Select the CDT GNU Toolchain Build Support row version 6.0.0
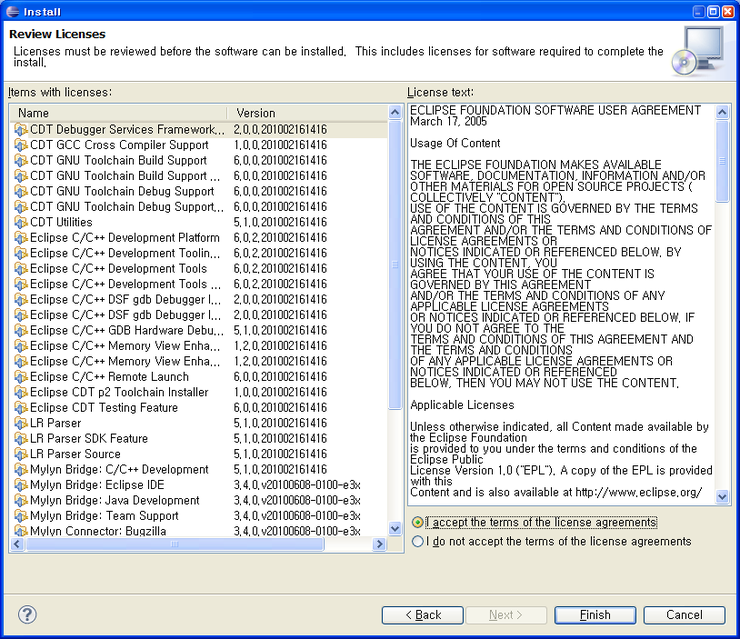Viewport: 740px width, 639px height. 199,160
